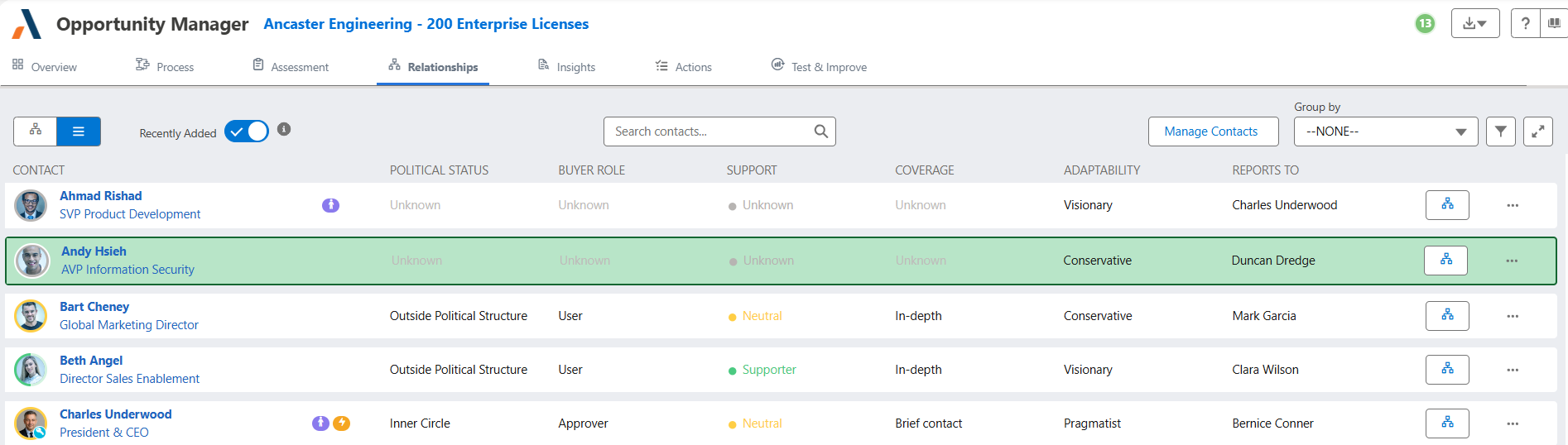Open the download dropdown menu
The image size is (1568, 445).
1474,24
